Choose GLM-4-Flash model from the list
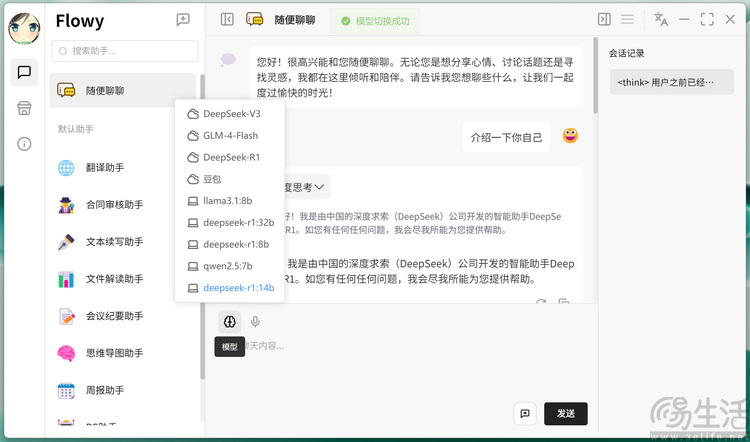 click(x=230, y=136)
